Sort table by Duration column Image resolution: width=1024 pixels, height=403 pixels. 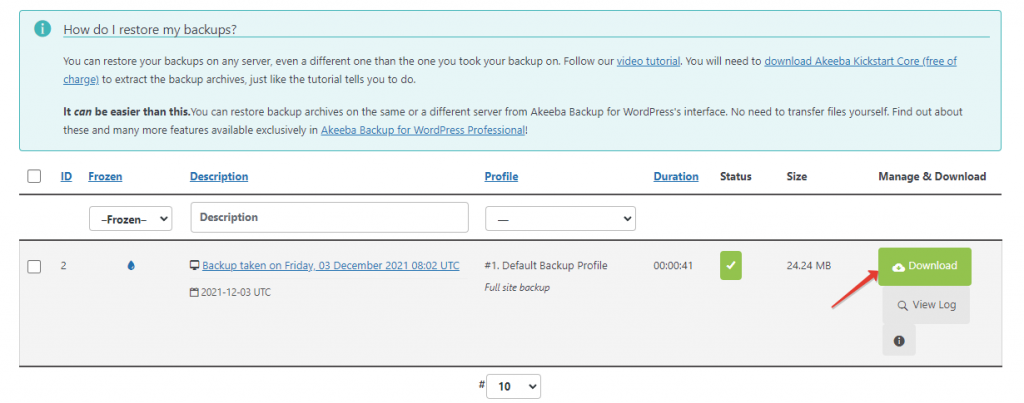click(676, 176)
